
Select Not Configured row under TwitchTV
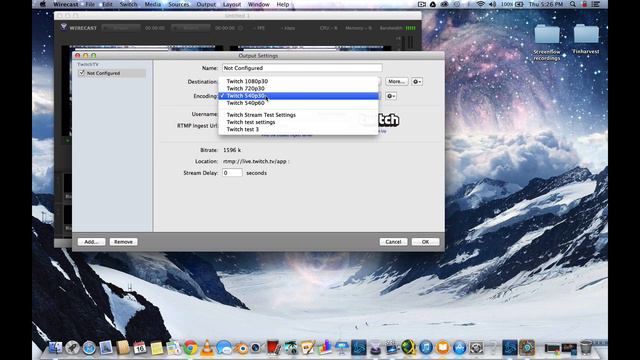(x=112, y=73)
